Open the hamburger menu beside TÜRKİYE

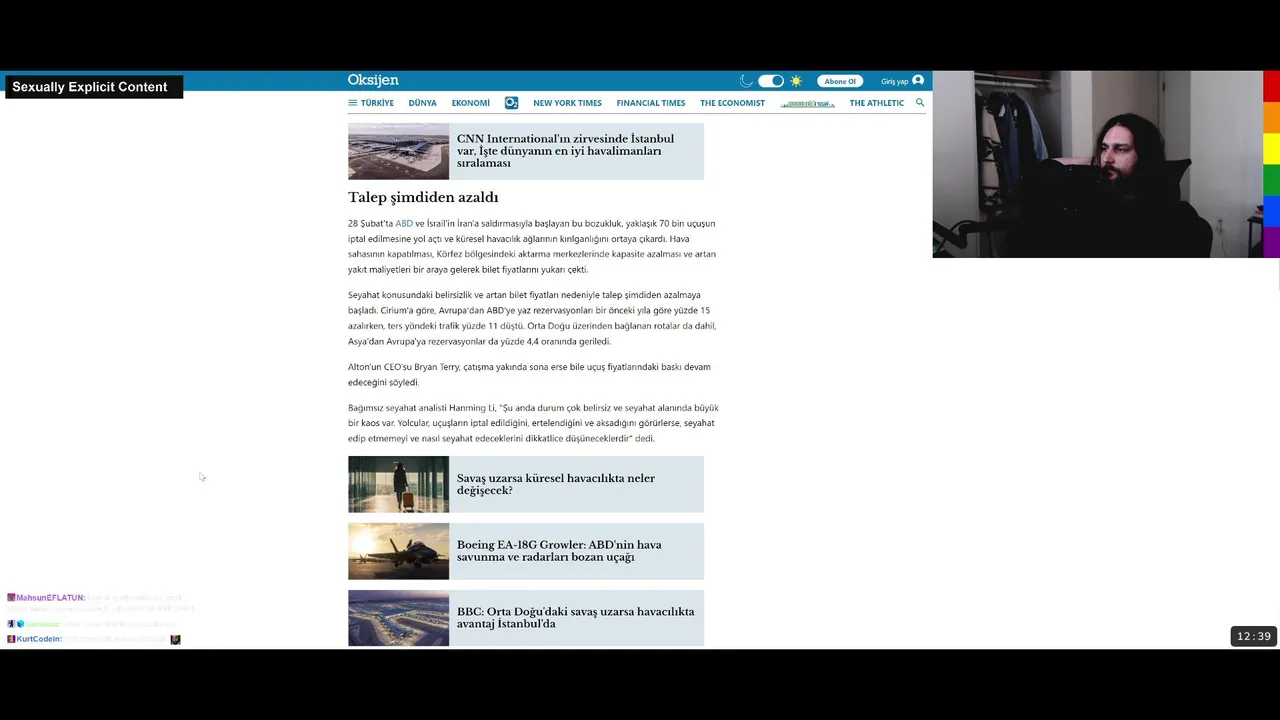tap(352, 103)
